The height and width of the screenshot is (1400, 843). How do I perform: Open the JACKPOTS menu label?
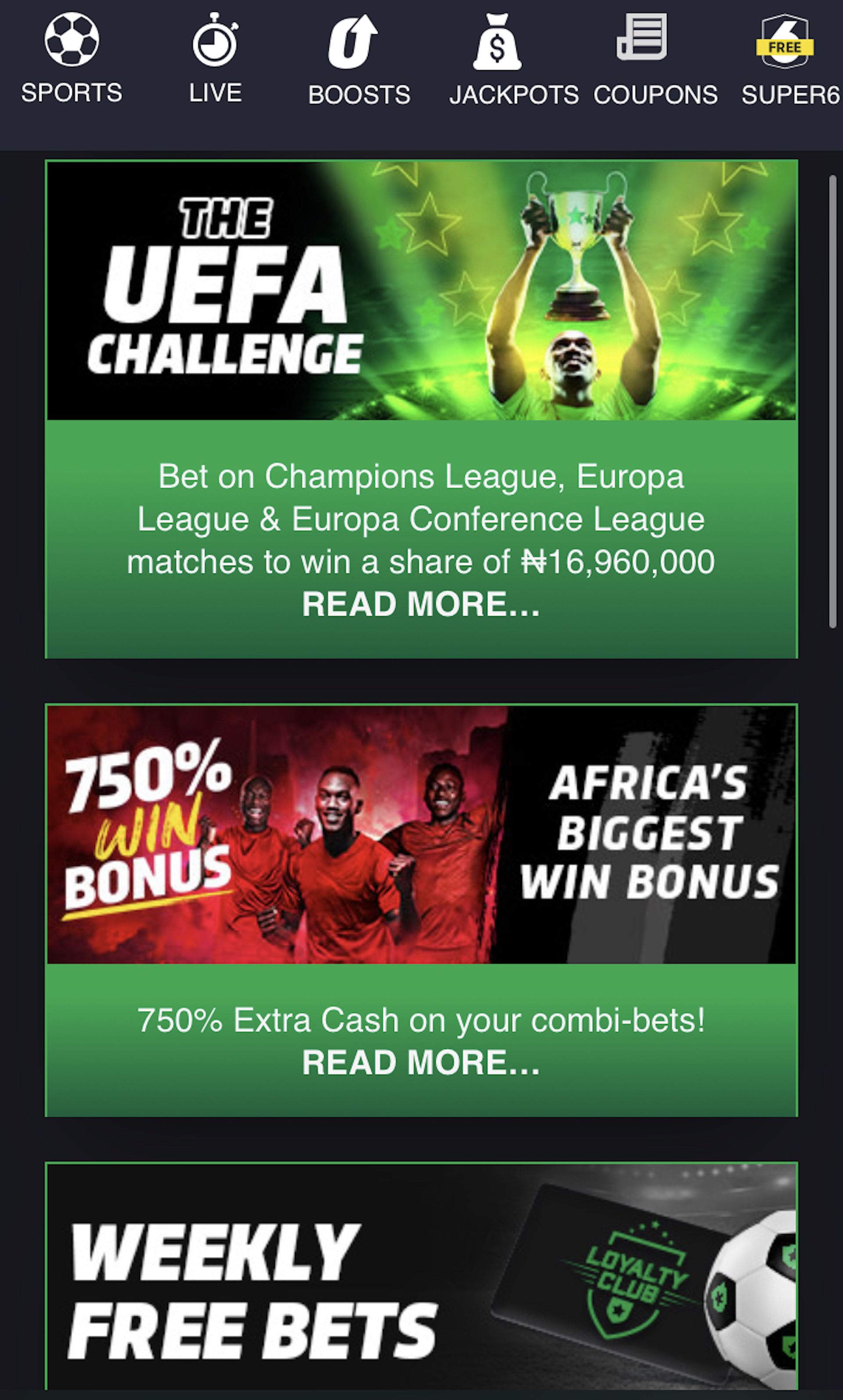point(514,94)
